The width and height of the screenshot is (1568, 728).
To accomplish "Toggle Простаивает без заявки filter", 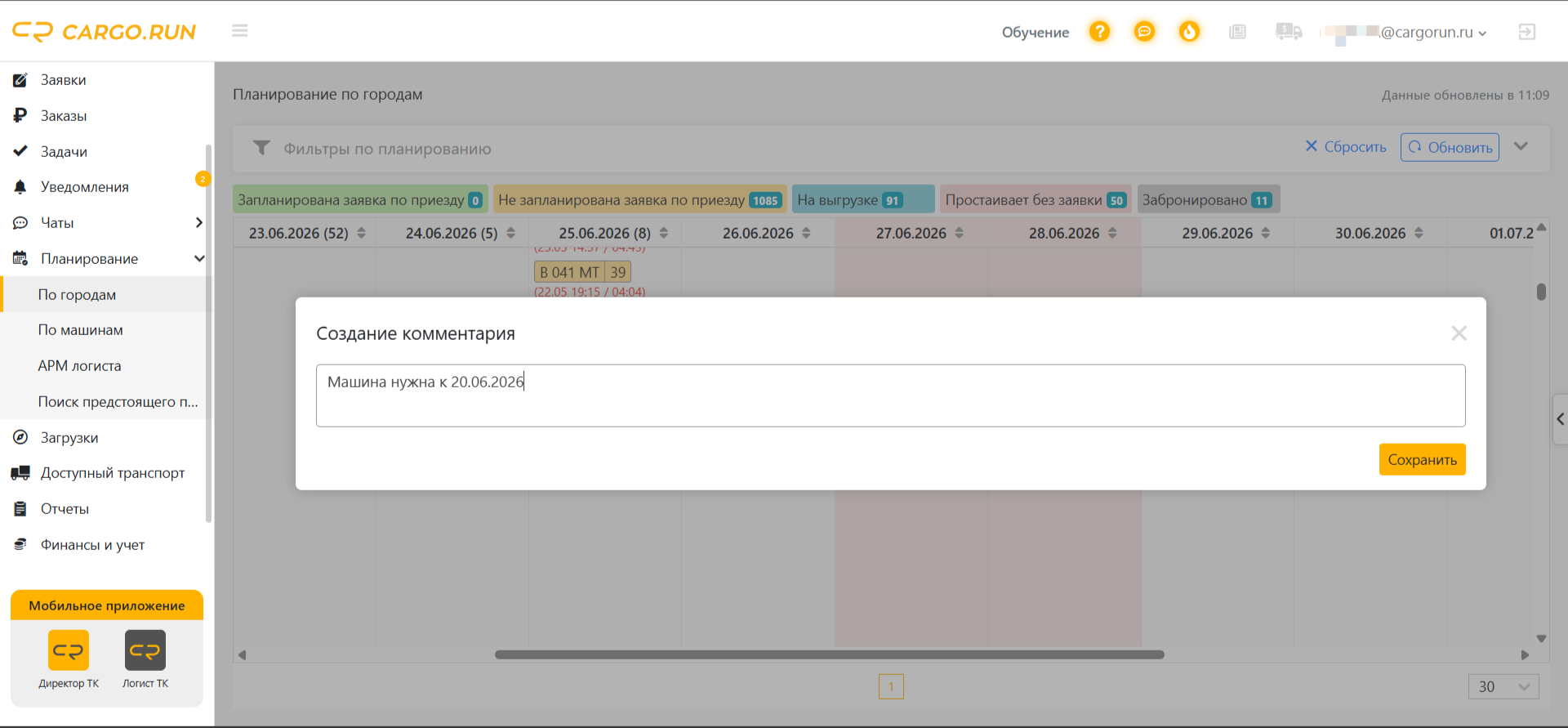I will [1036, 199].
